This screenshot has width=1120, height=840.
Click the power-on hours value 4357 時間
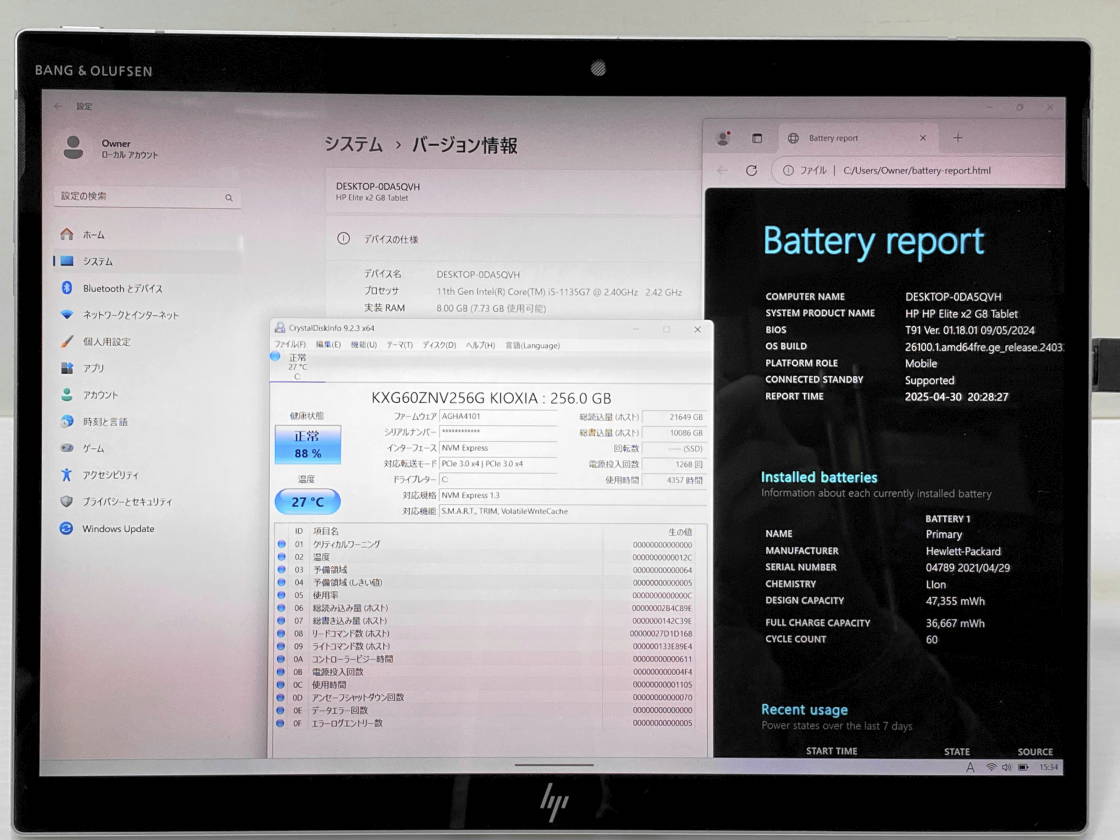tap(674, 480)
